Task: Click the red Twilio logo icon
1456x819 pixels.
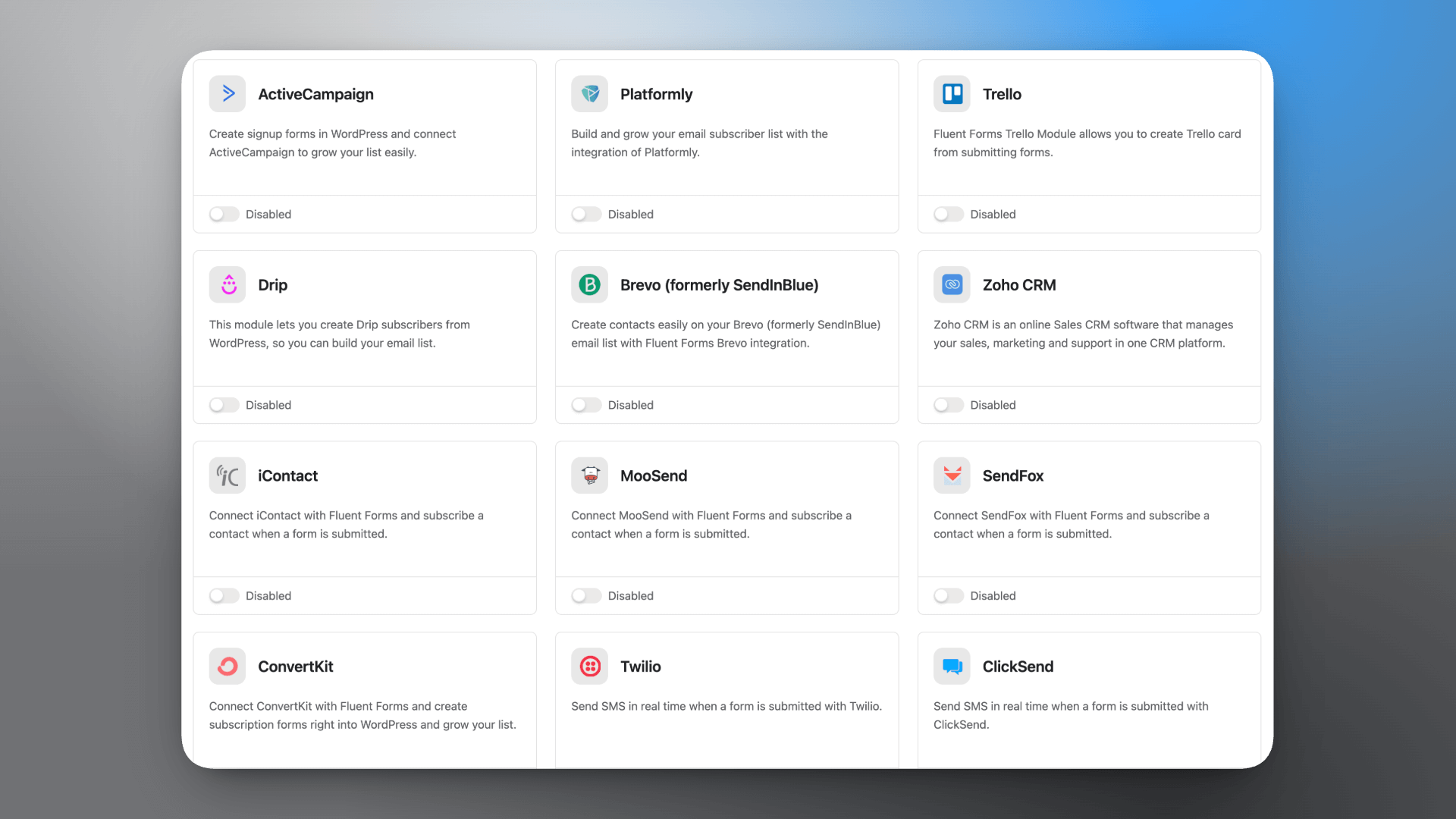Action: coord(589,667)
